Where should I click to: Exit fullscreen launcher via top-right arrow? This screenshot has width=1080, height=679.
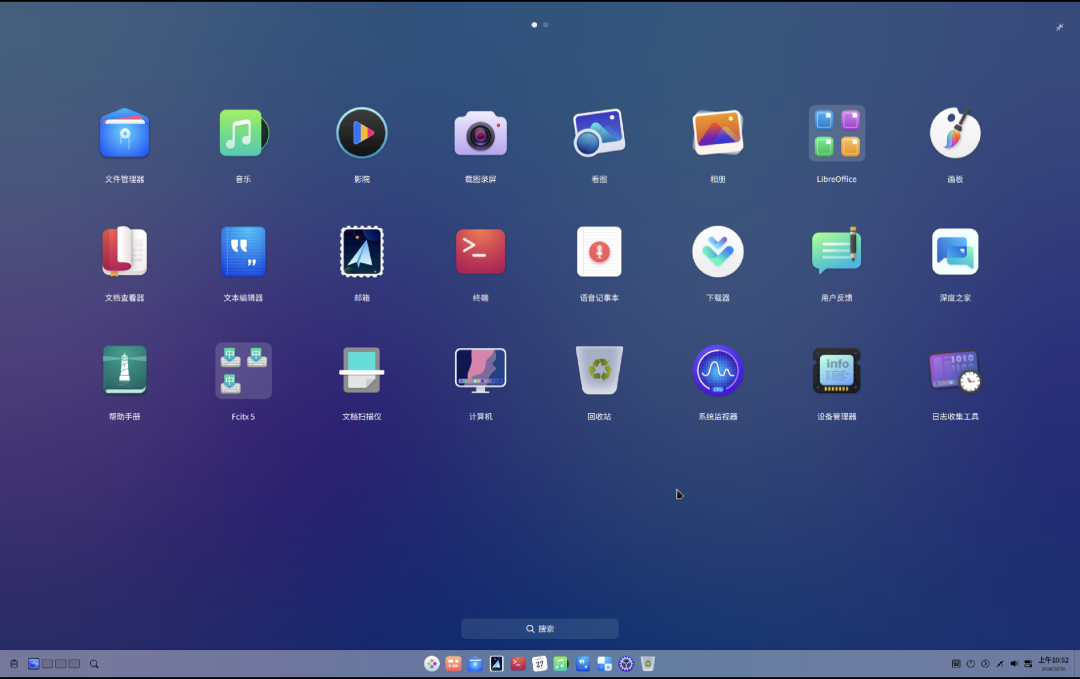[1059, 27]
